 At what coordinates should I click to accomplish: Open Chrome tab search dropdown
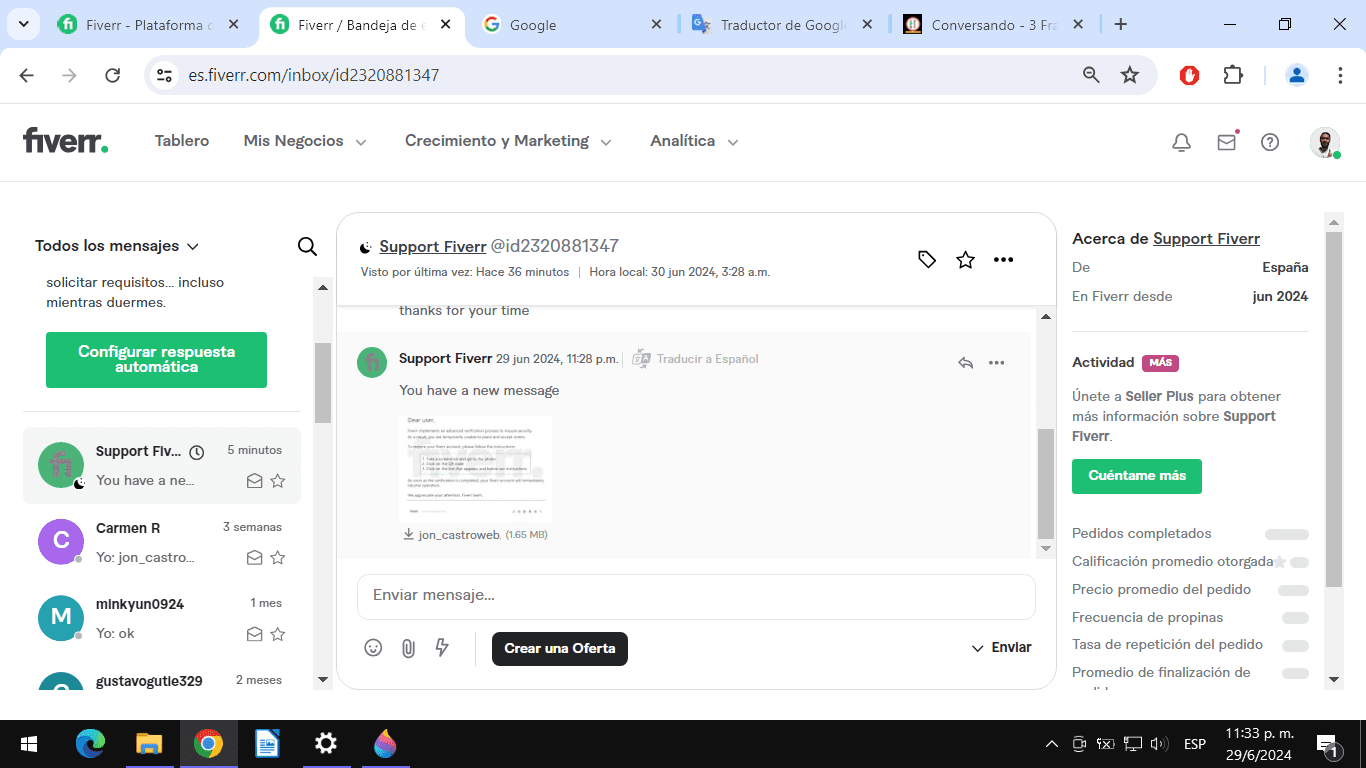click(x=23, y=24)
